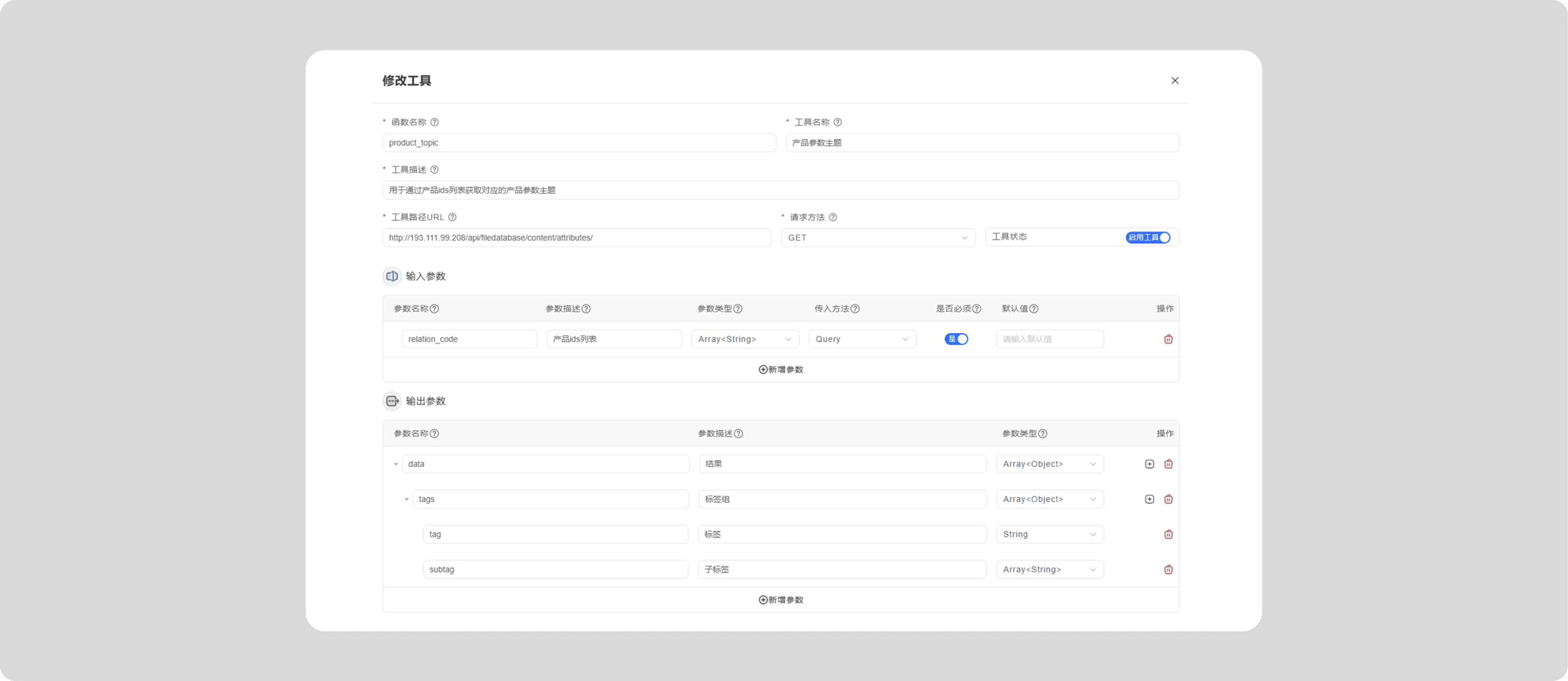Viewport: 1568px width, 681px height.
Task: Click help icon next to 工具路径URL label
Action: pos(452,217)
